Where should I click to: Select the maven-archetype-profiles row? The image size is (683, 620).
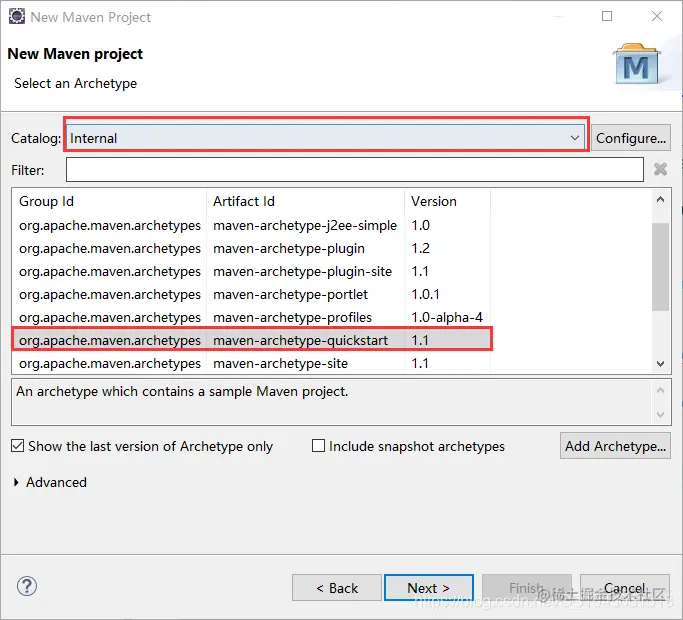(x=252, y=318)
